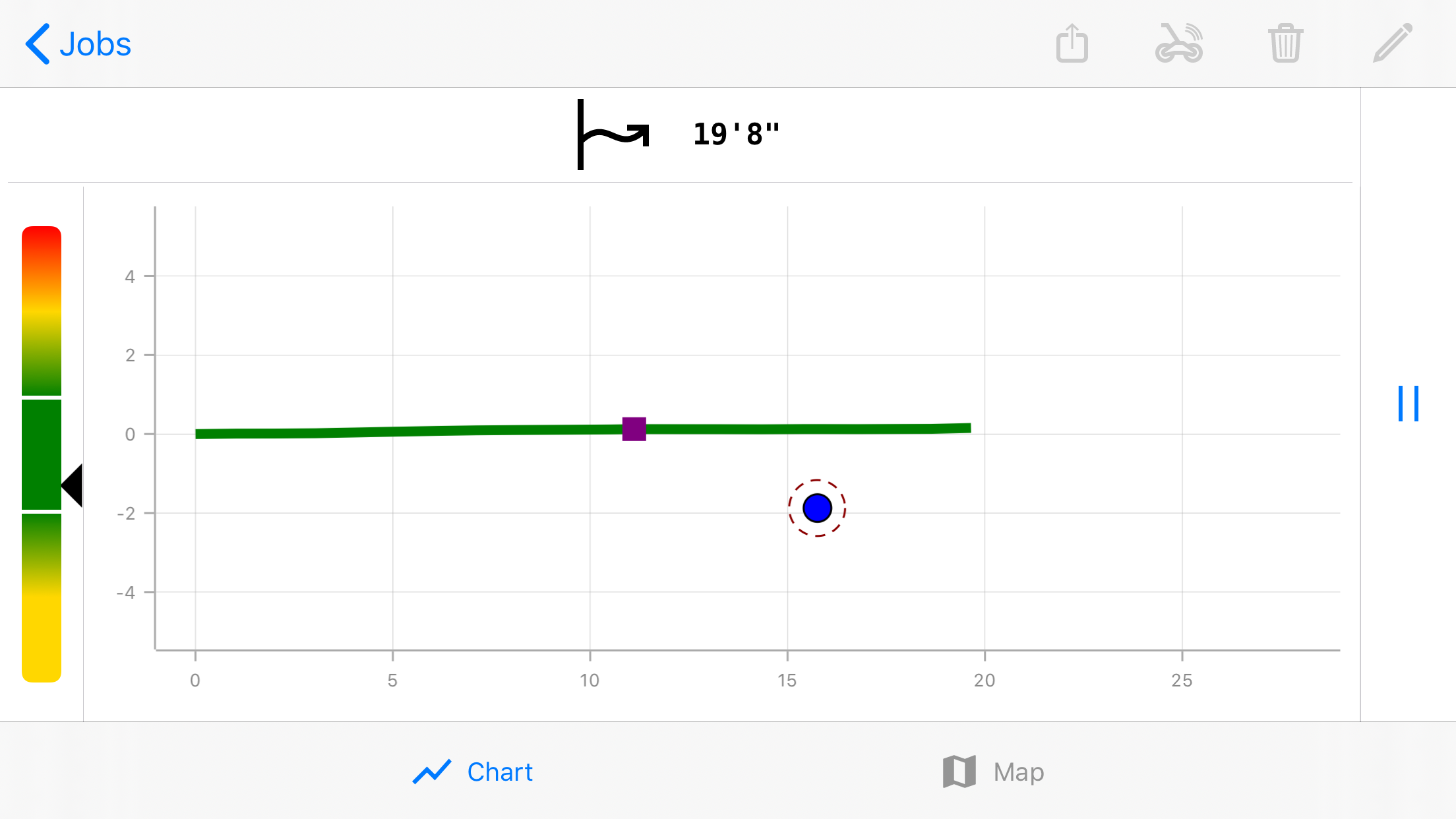Tap the distance flag arrow icon
1456x819 pixels.
(613, 135)
